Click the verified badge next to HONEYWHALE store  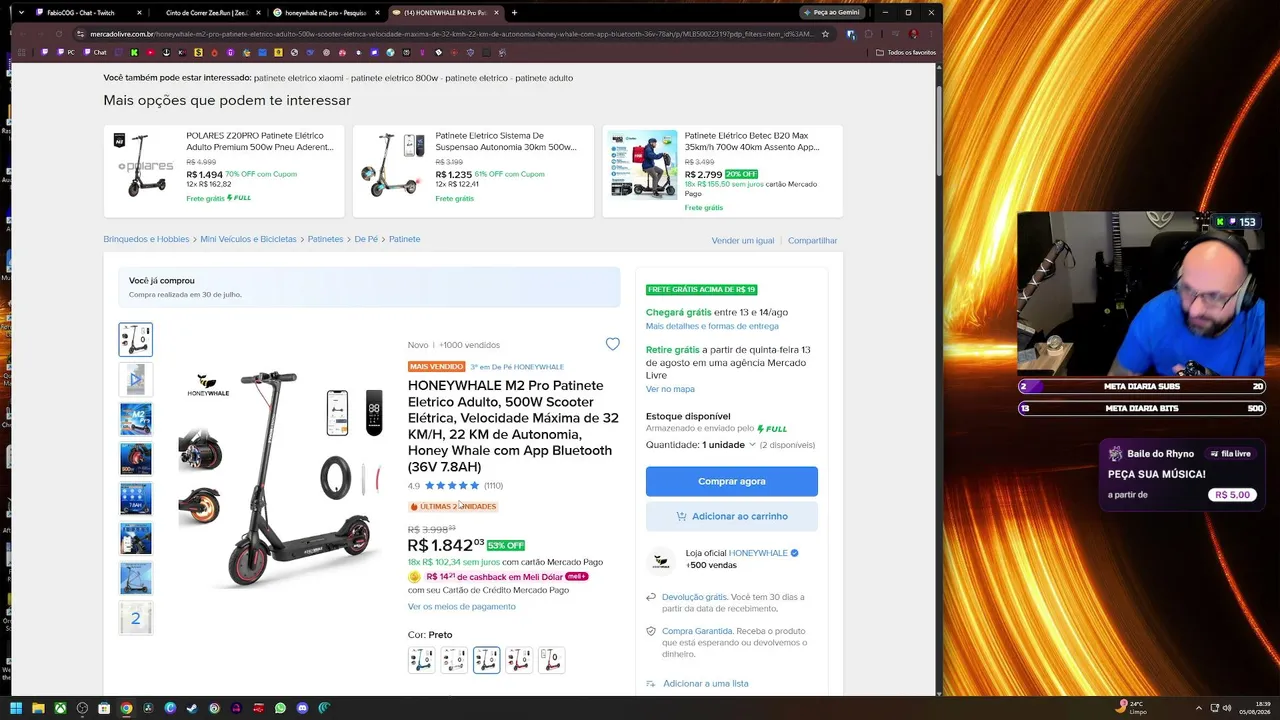click(795, 553)
